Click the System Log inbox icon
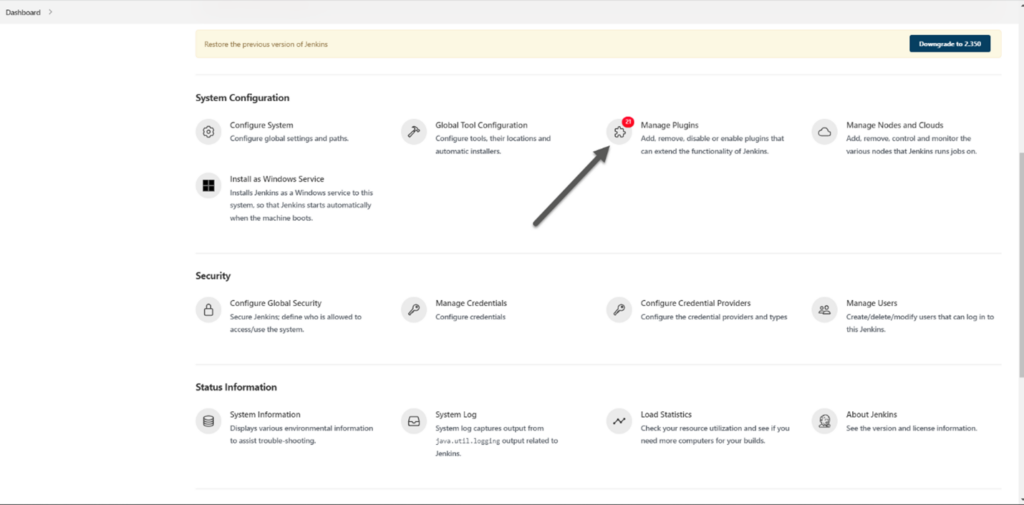The image size is (1024, 505). pos(414,421)
